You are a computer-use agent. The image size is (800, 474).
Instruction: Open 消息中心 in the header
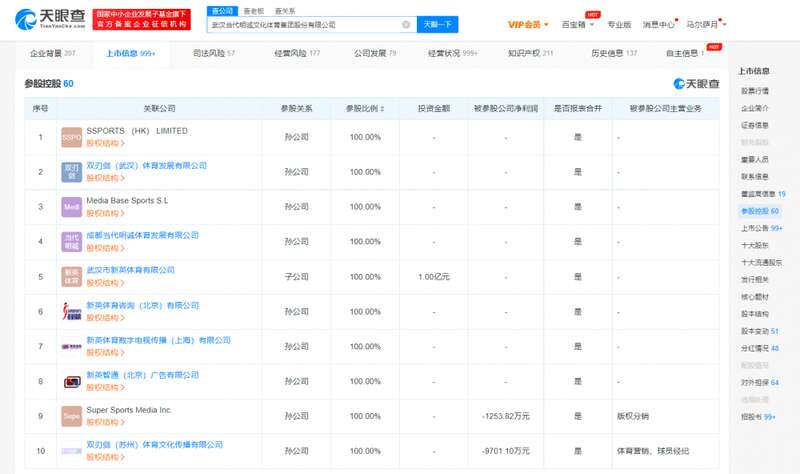tap(658, 24)
